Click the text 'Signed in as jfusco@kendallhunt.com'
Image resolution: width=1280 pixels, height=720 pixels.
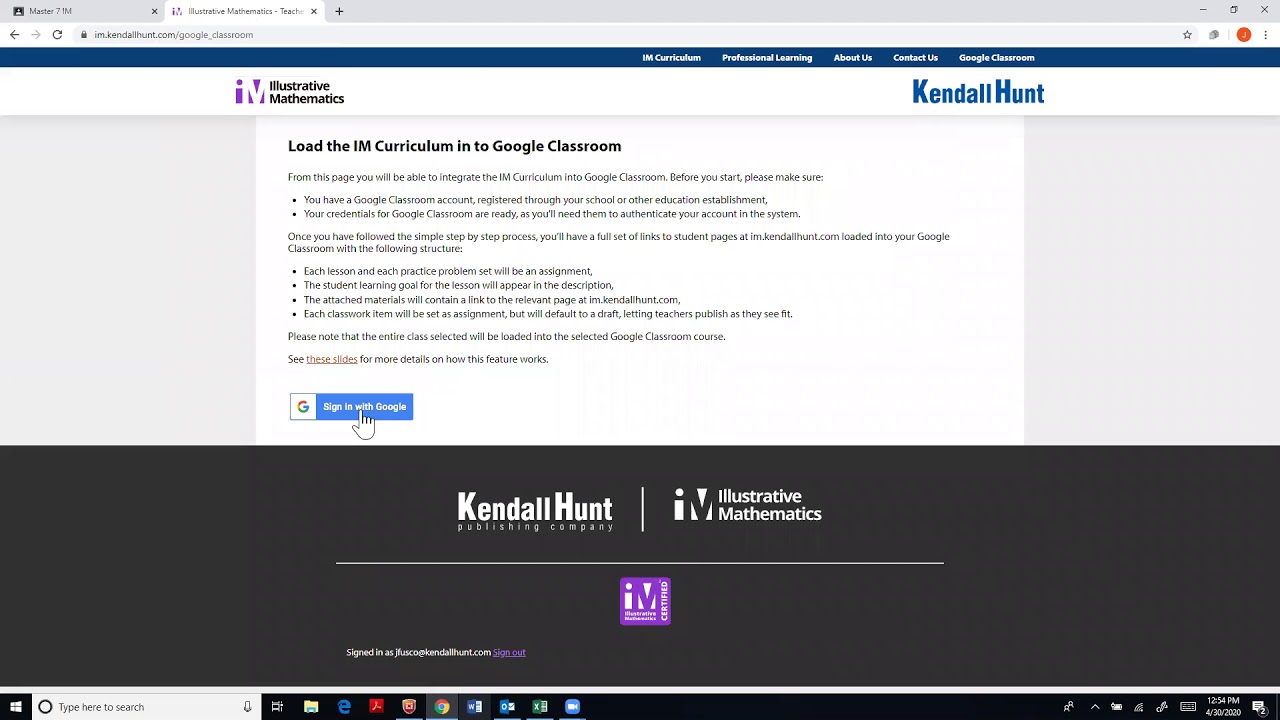coord(418,652)
